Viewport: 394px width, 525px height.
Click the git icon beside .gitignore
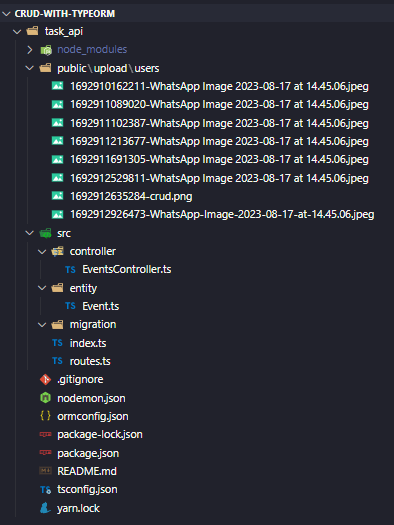click(46, 379)
